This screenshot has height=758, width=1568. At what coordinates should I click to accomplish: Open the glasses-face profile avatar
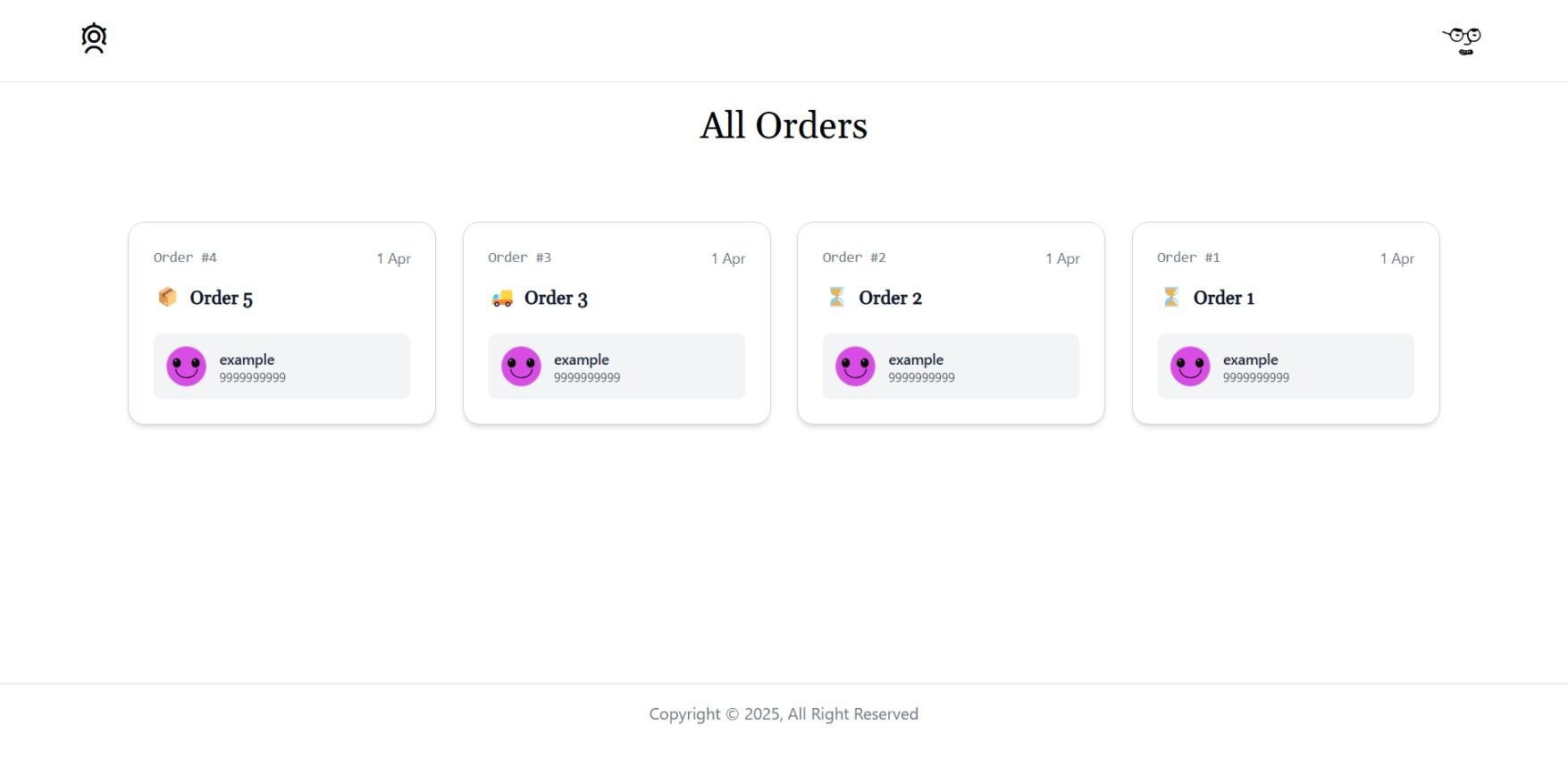pos(1462,40)
